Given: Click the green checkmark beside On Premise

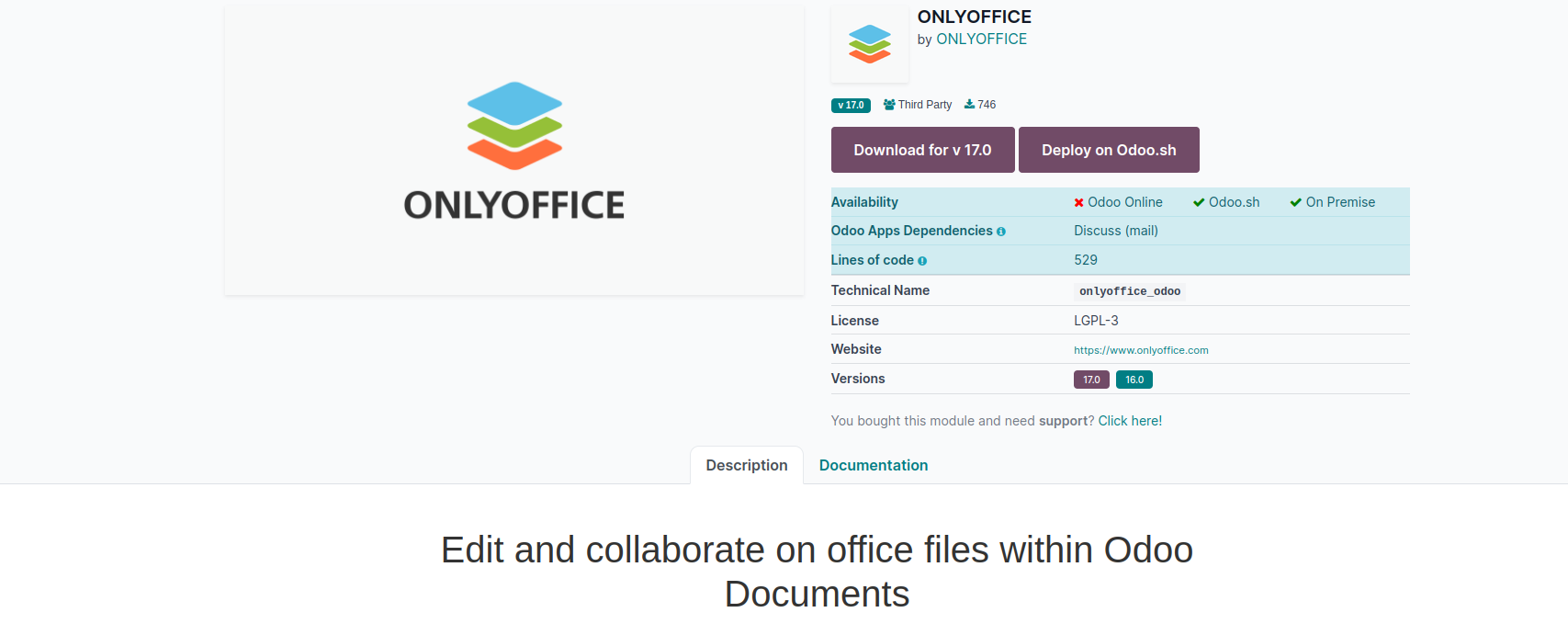Looking at the screenshot, I should click(x=1296, y=202).
